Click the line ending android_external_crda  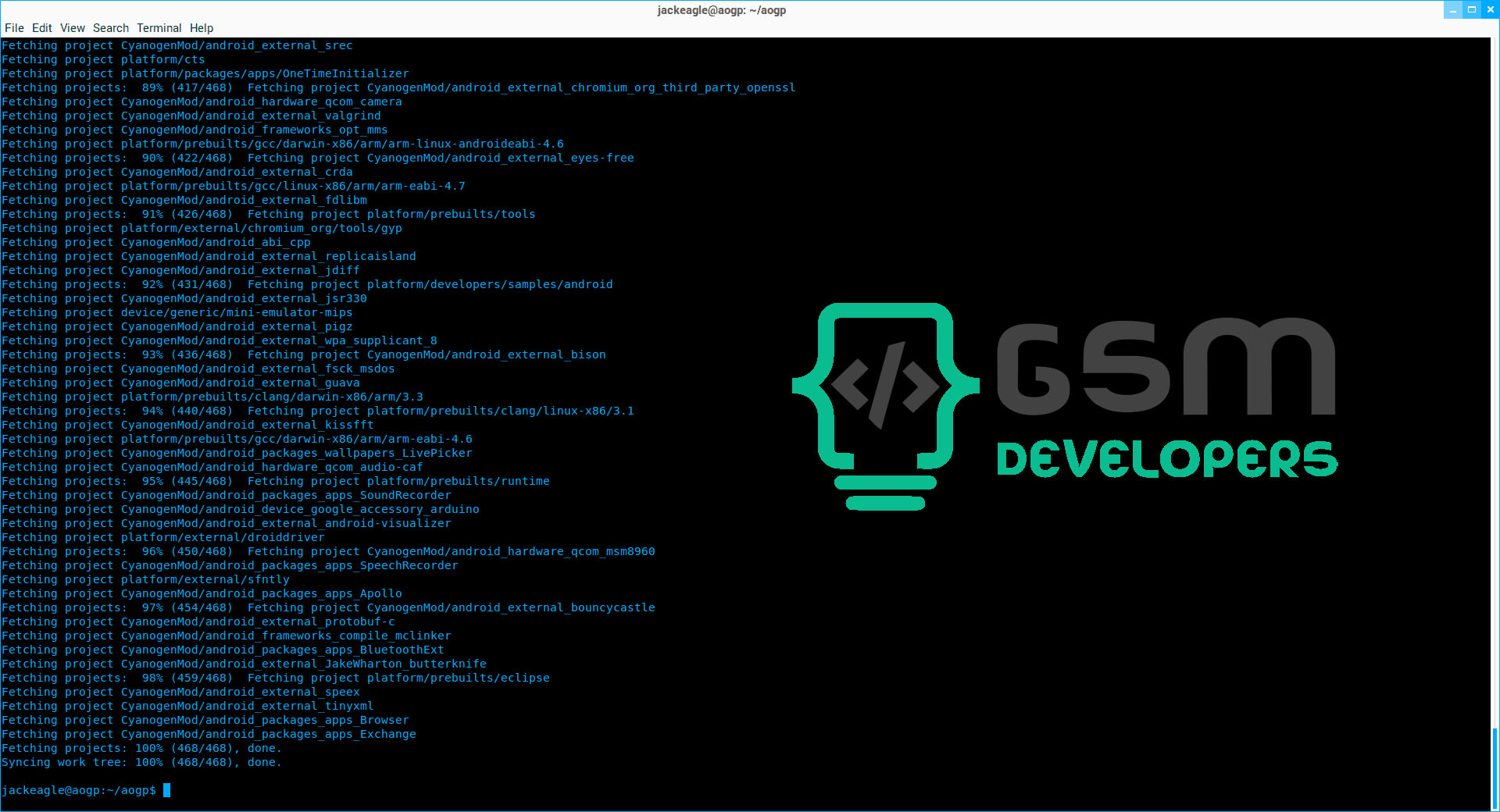click(x=177, y=172)
